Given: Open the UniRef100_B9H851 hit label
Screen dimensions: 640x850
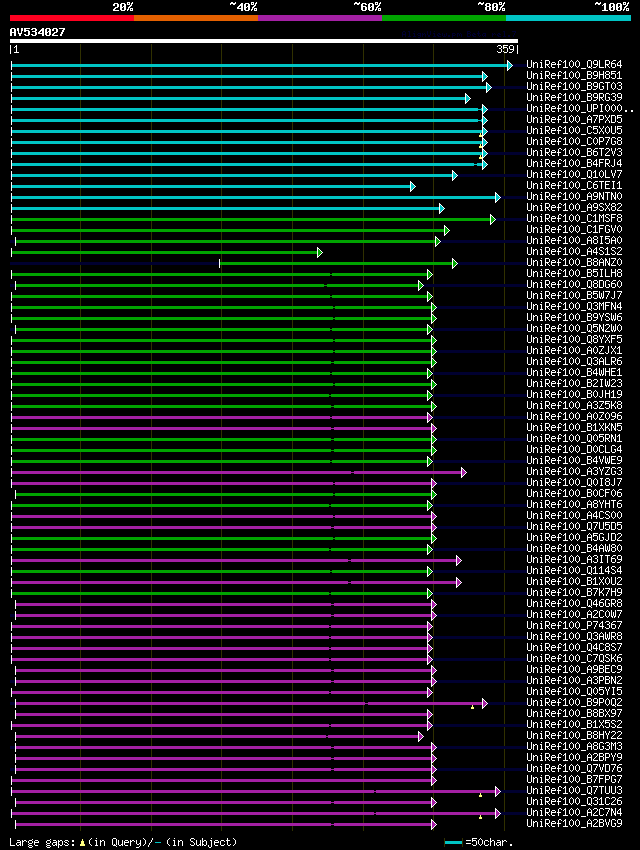Looking at the screenshot, I should coord(574,75).
